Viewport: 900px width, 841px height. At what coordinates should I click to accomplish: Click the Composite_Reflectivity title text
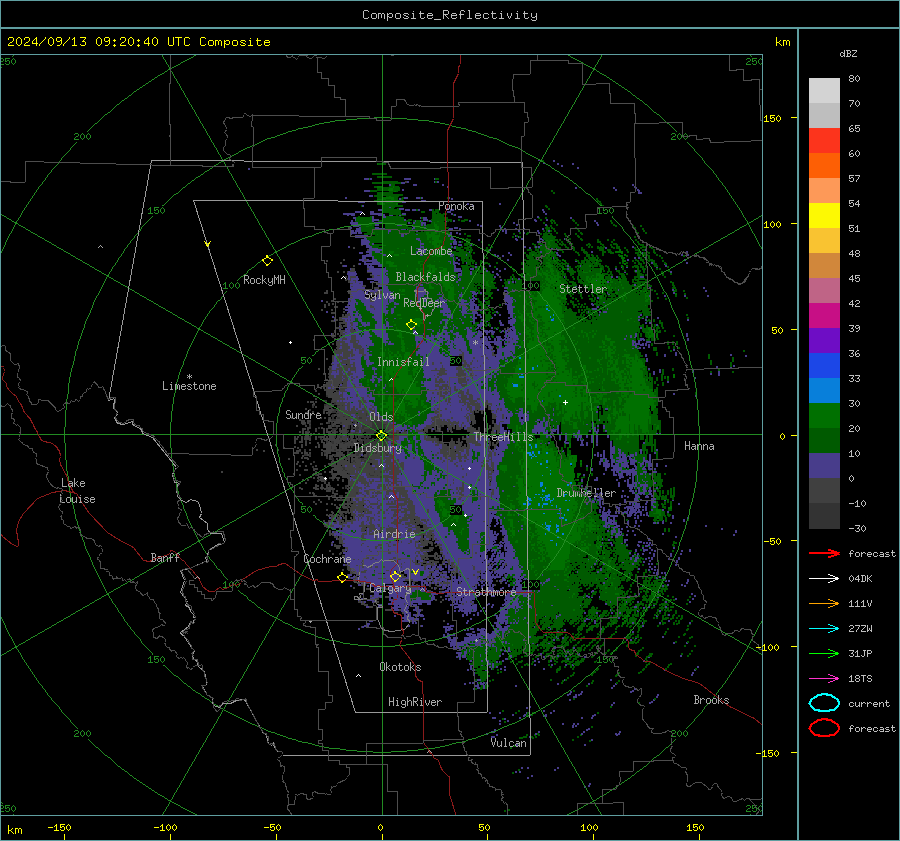tap(450, 15)
